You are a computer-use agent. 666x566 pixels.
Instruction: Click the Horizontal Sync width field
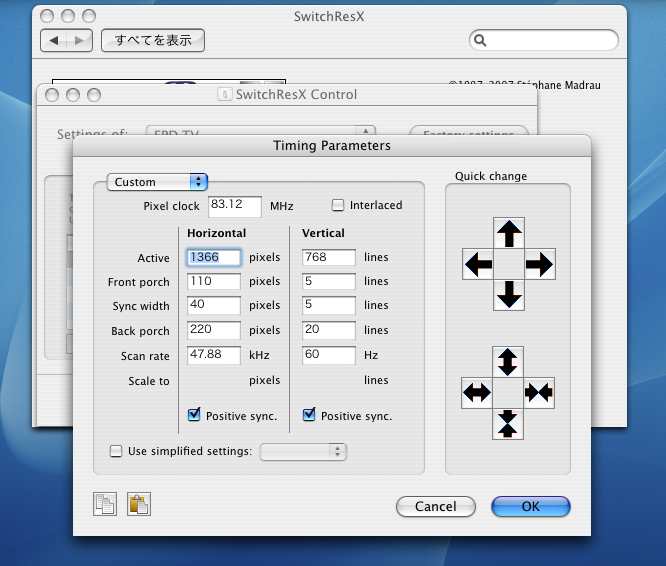(x=214, y=306)
